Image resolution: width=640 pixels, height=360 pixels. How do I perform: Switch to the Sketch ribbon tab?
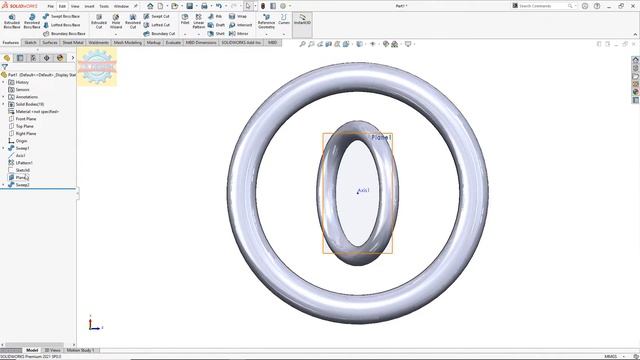click(x=30, y=42)
